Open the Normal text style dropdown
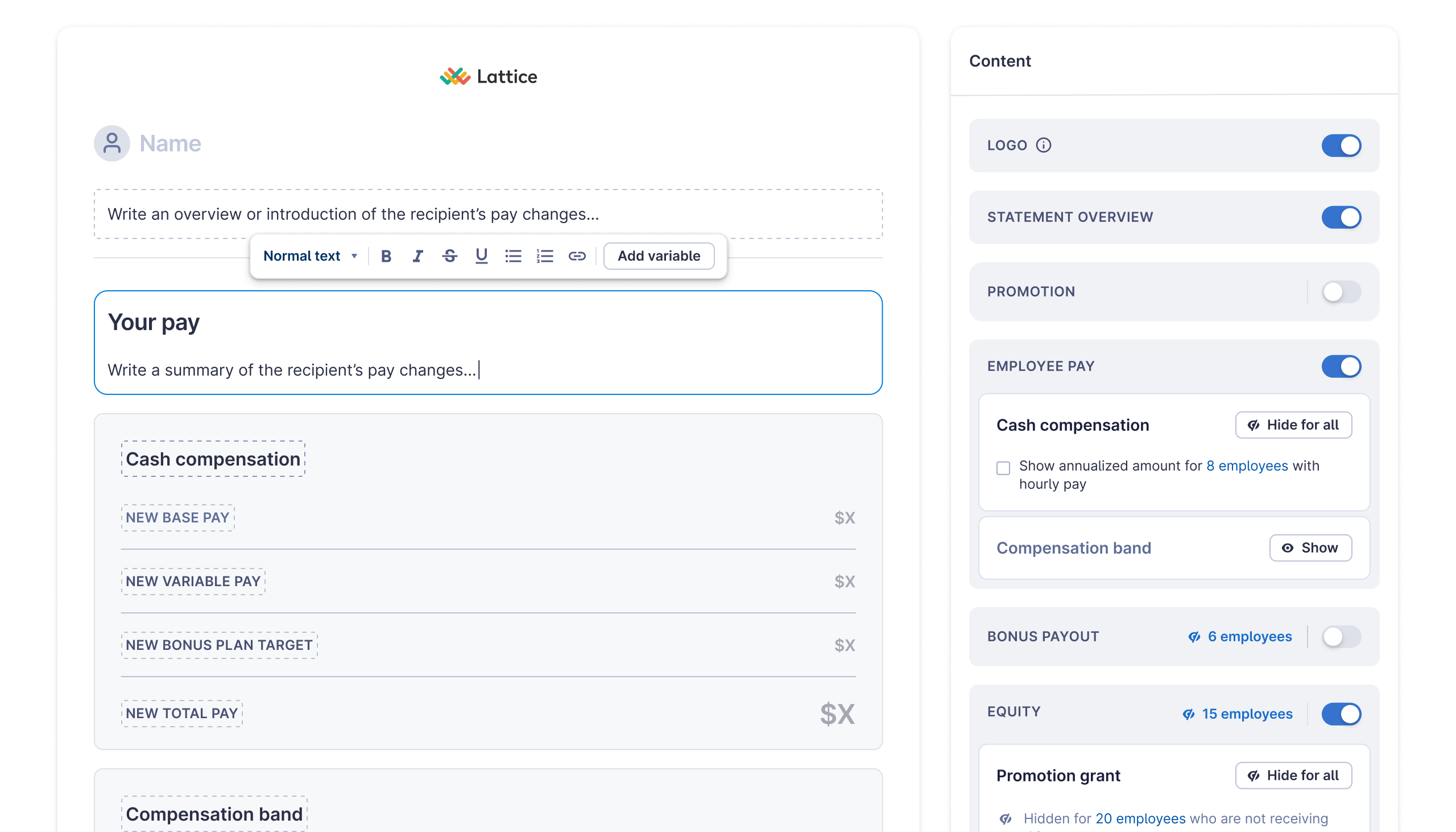 310,256
